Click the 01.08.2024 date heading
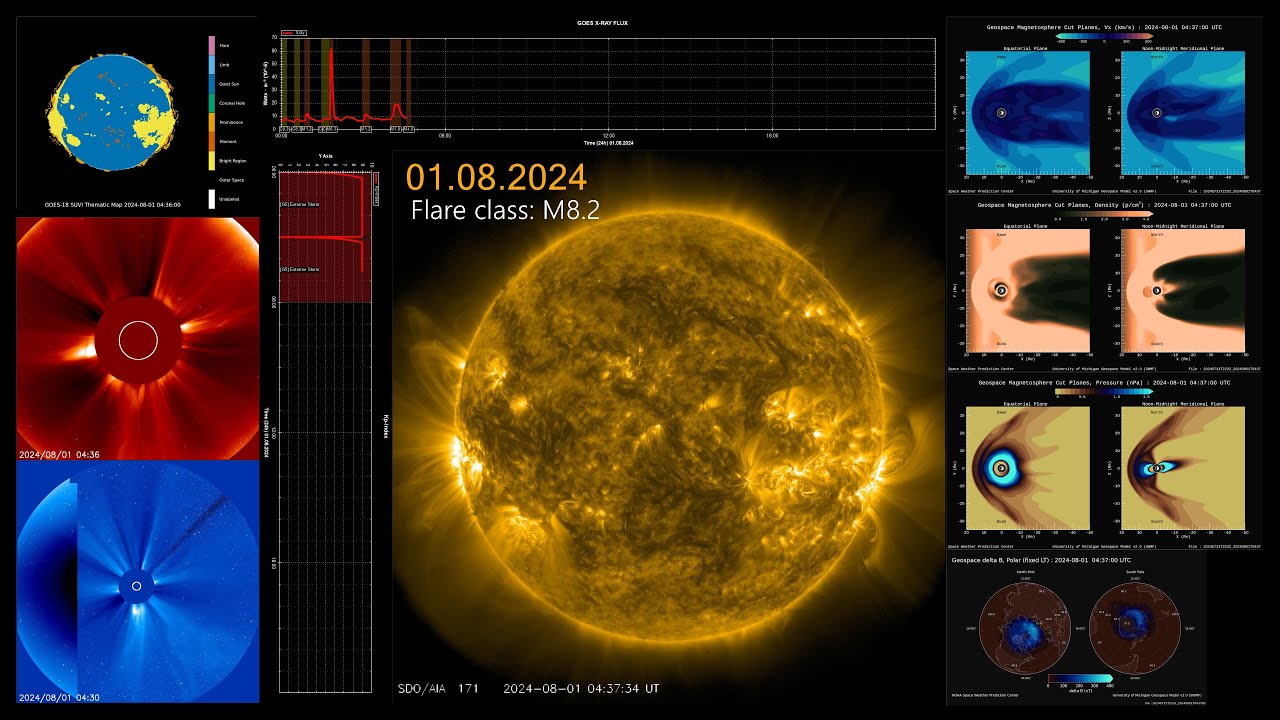This screenshot has width=1280, height=720. coord(496,177)
